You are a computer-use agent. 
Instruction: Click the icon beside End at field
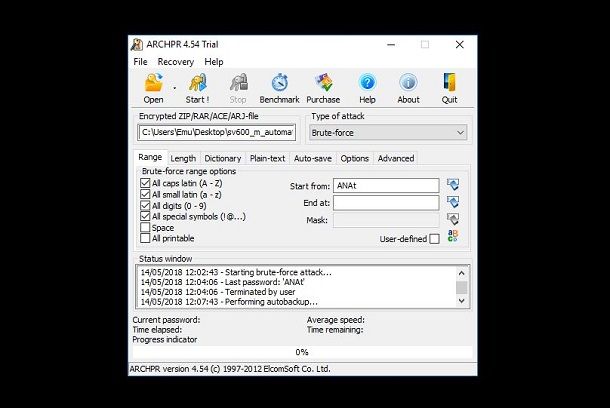(453, 202)
